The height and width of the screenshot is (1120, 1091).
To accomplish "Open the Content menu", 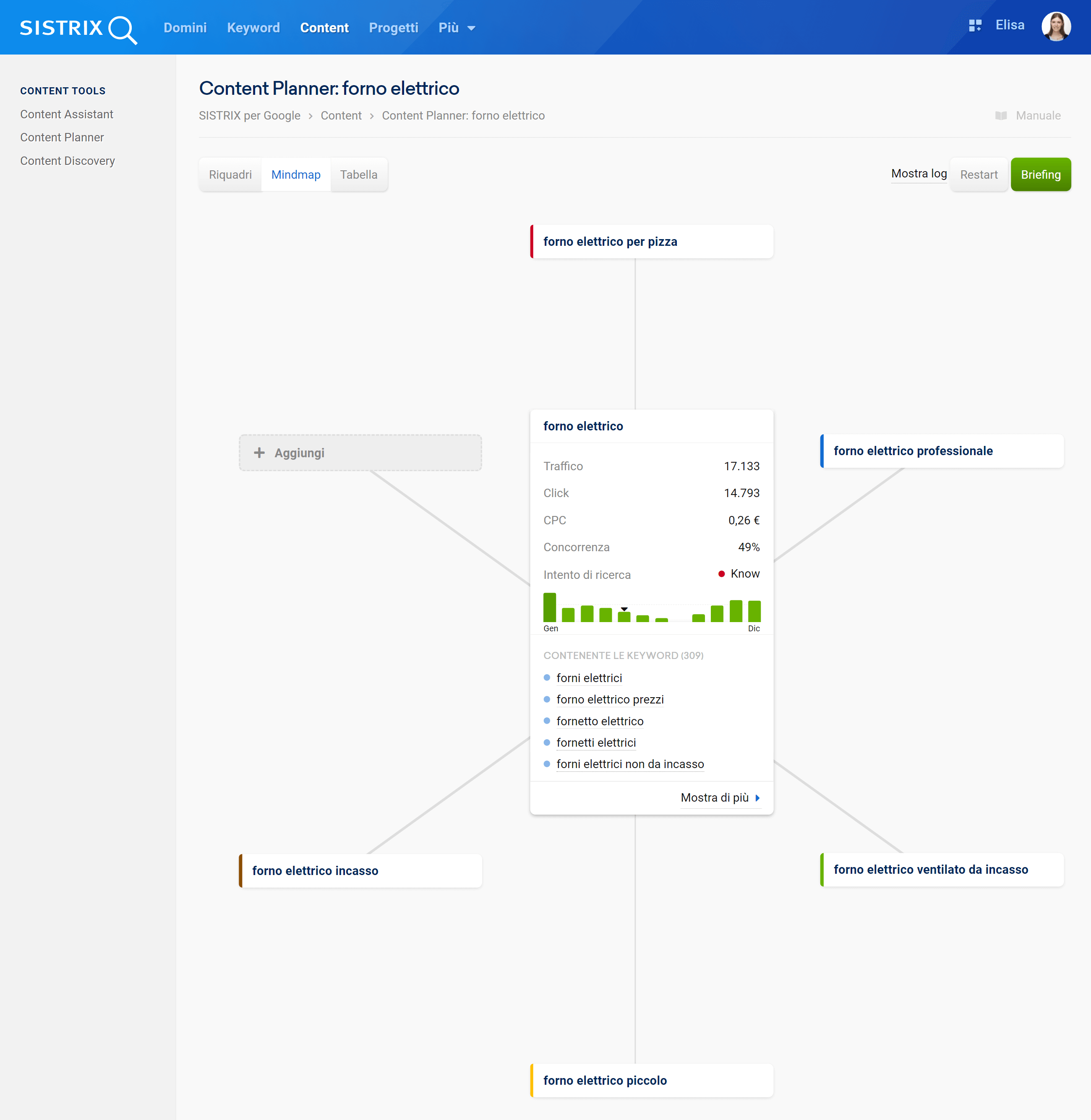I will [324, 28].
